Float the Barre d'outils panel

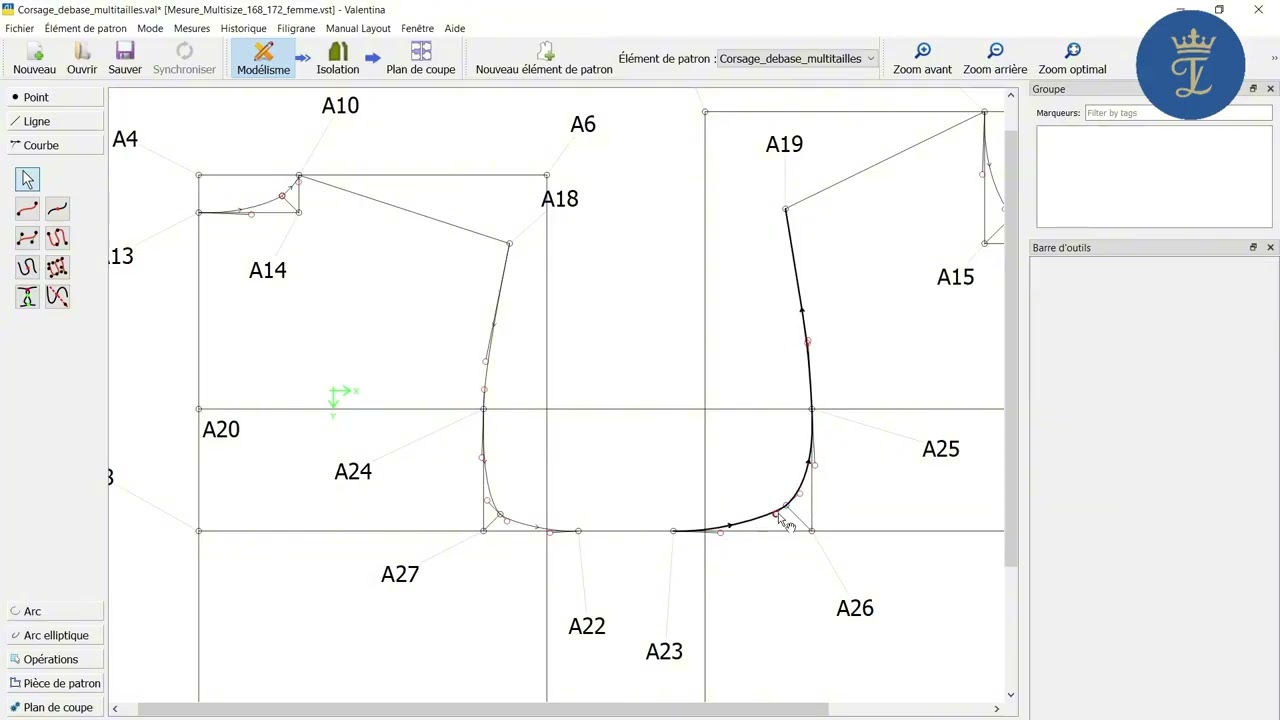(1253, 247)
